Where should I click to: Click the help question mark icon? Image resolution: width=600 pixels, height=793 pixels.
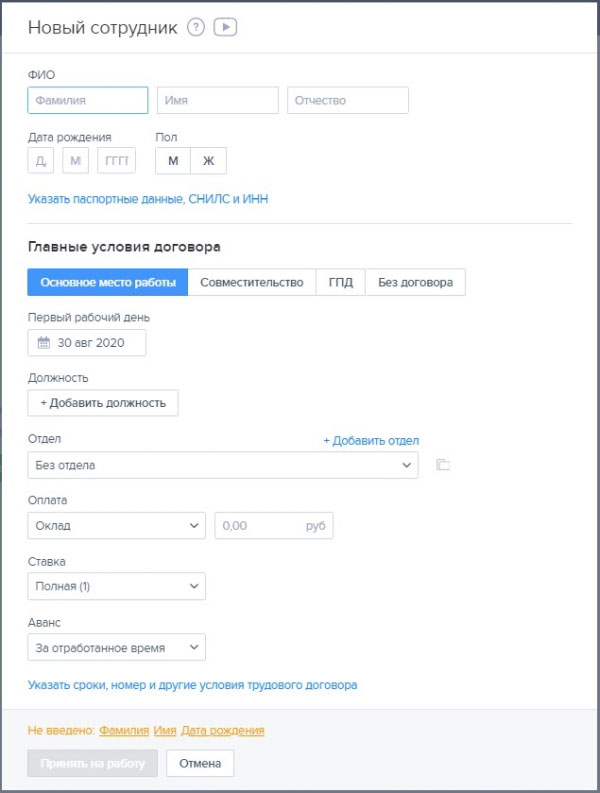196,28
